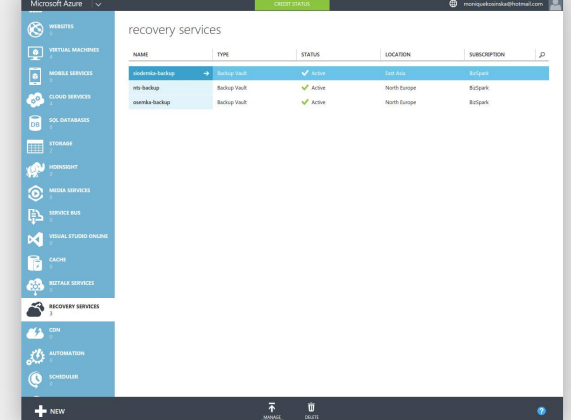
Task: Select the nts-backup vault name
Action: pos(146,88)
